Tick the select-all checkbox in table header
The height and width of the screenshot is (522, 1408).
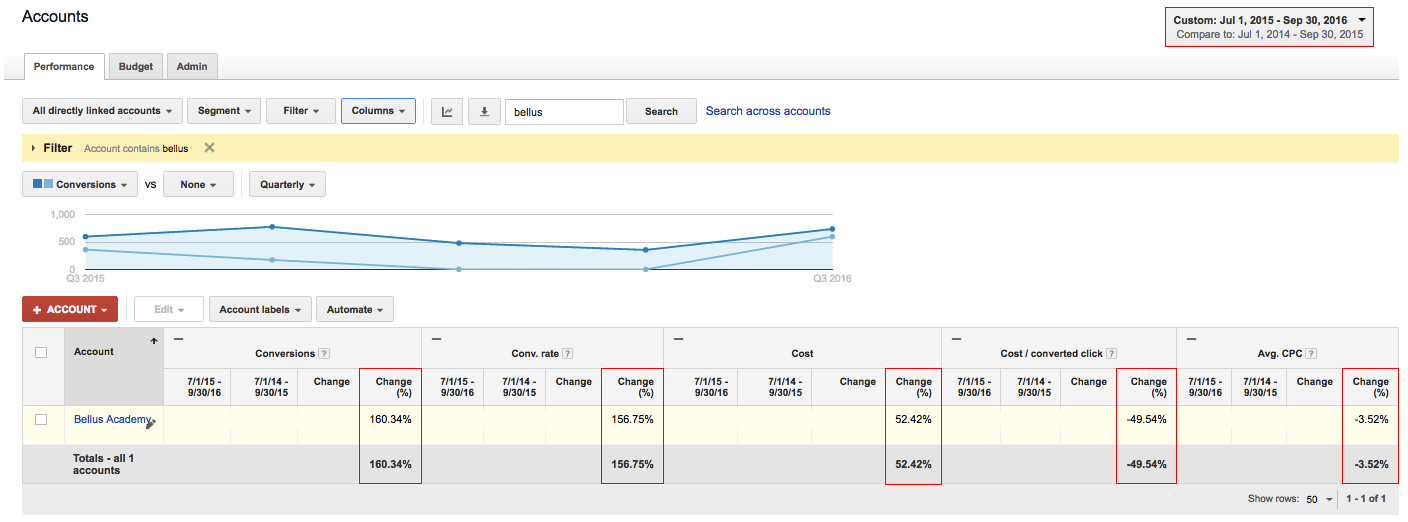click(41, 352)
